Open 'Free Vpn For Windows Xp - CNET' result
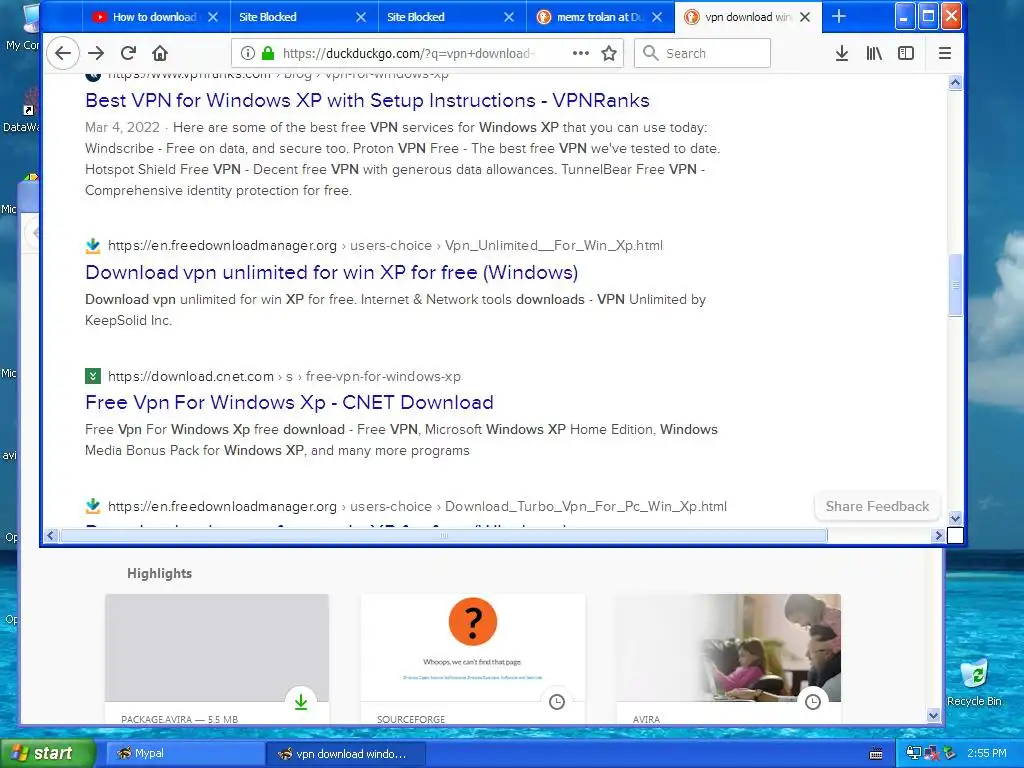Image resolution: width=1024 pixels, height=768 pixels. tap(289, 402)
